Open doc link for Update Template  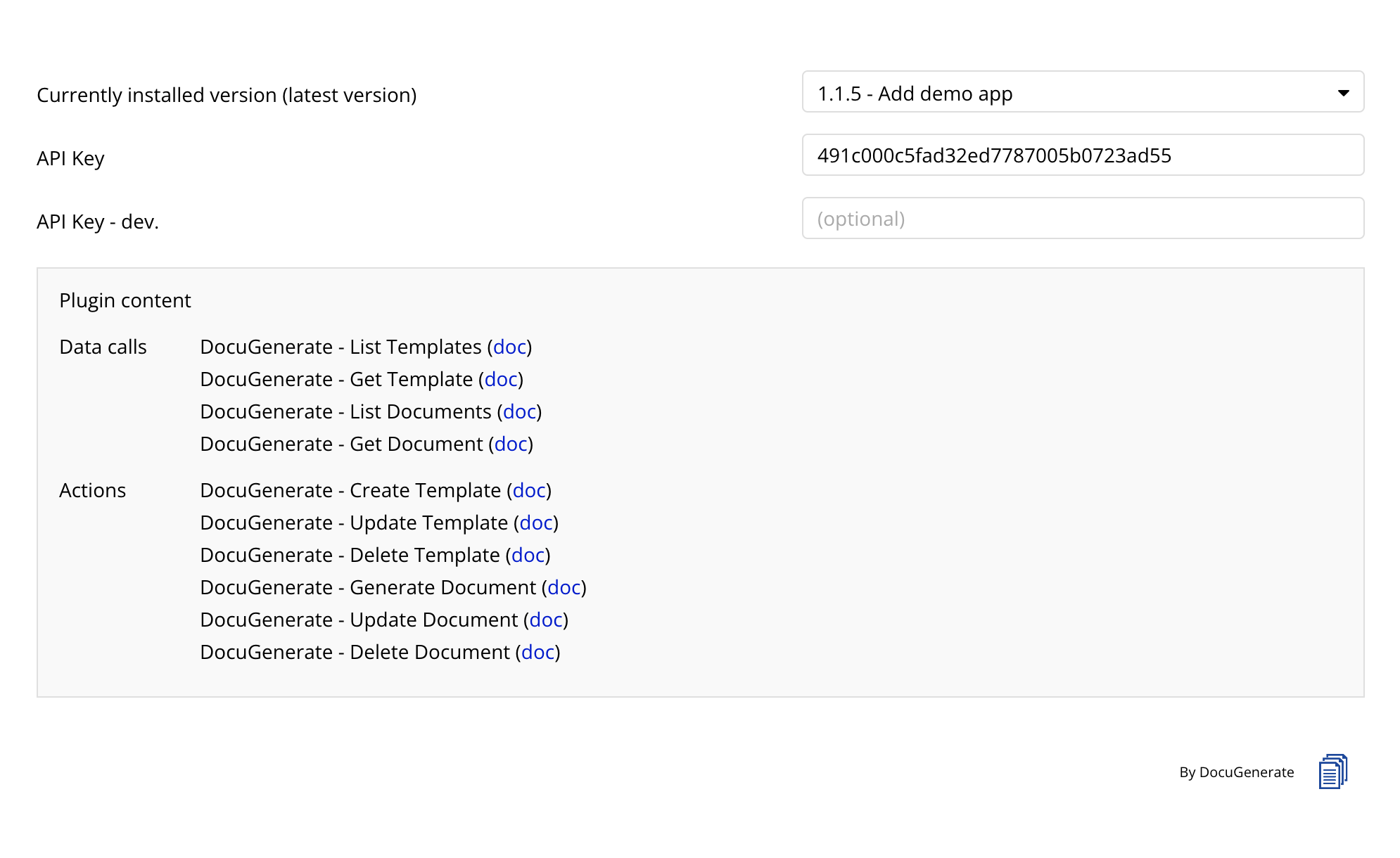536,523
